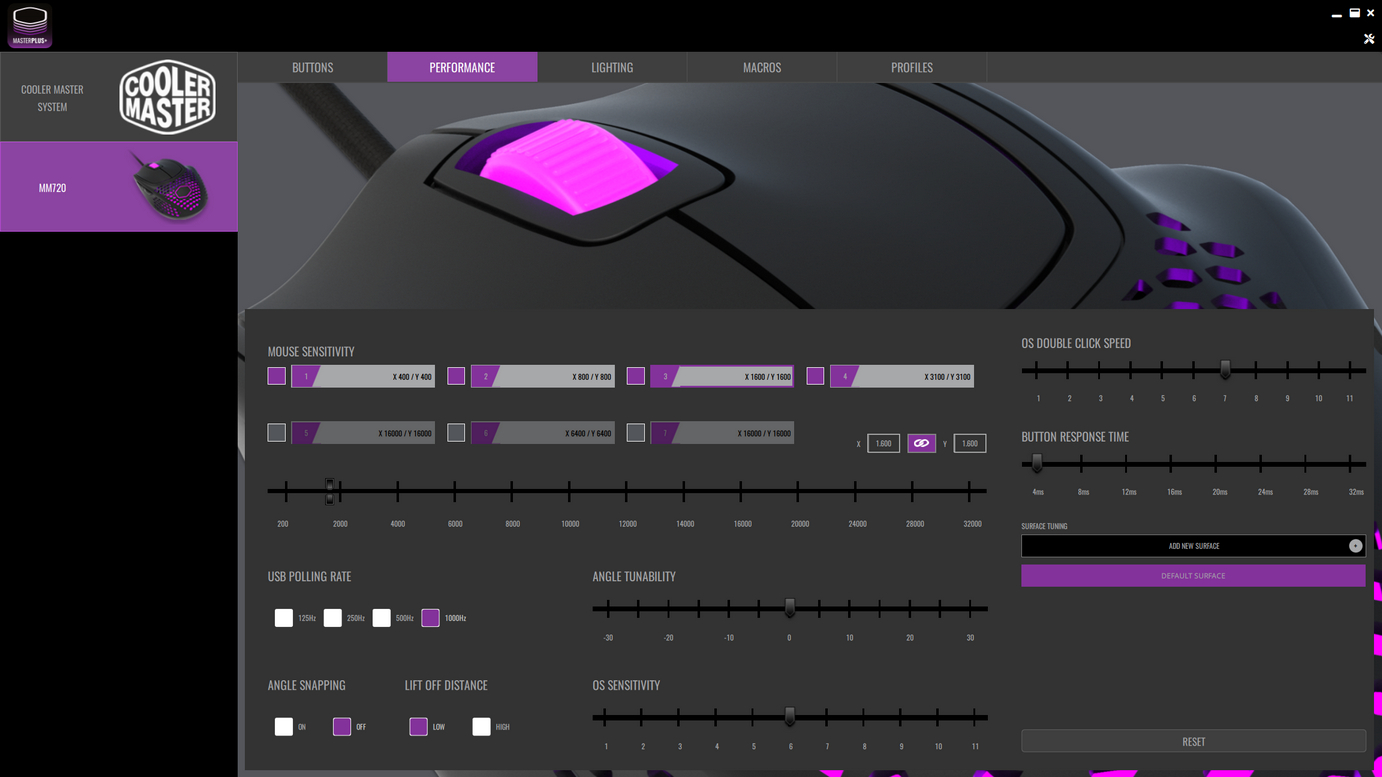The height and width of the screenshot is (777, 1382).
Task: Set lift off distance to LOW
Action: coord(419,727)
